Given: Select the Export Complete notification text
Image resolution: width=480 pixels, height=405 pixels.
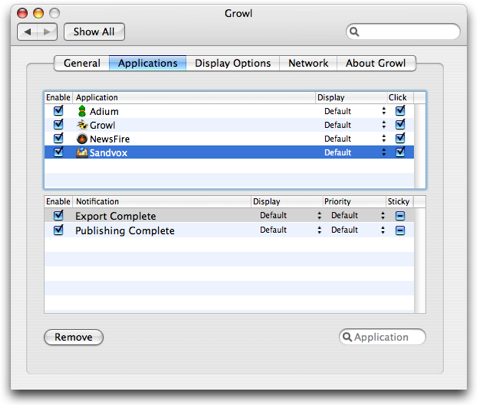Looking at the screenshot, I should coord(115,216).
